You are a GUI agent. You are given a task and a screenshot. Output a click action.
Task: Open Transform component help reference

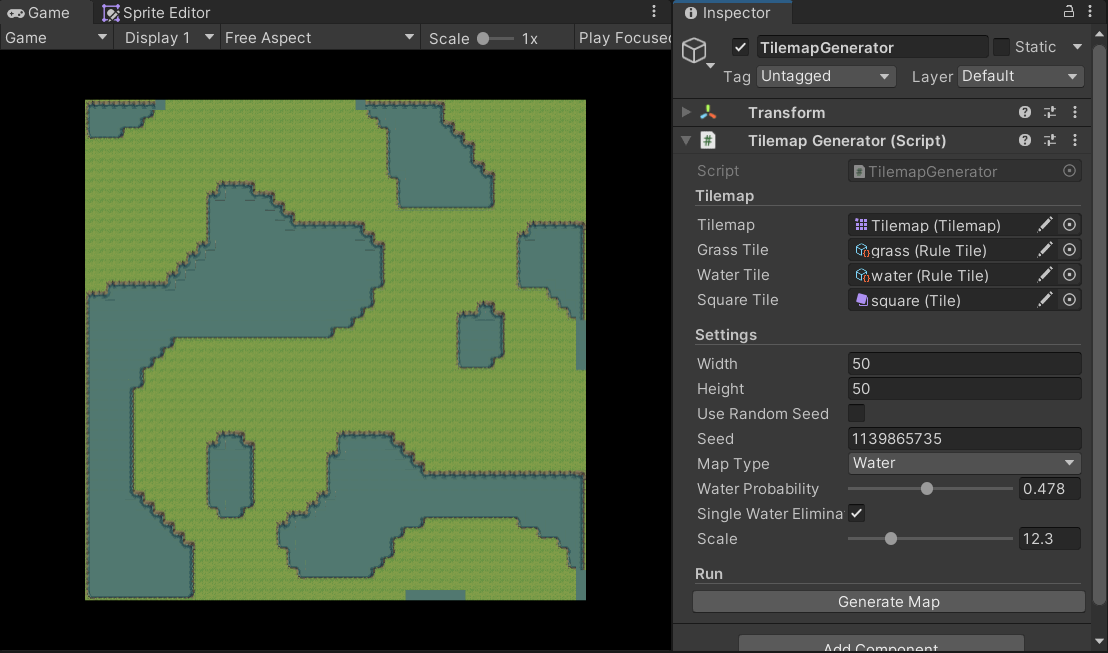(1025, 112)
